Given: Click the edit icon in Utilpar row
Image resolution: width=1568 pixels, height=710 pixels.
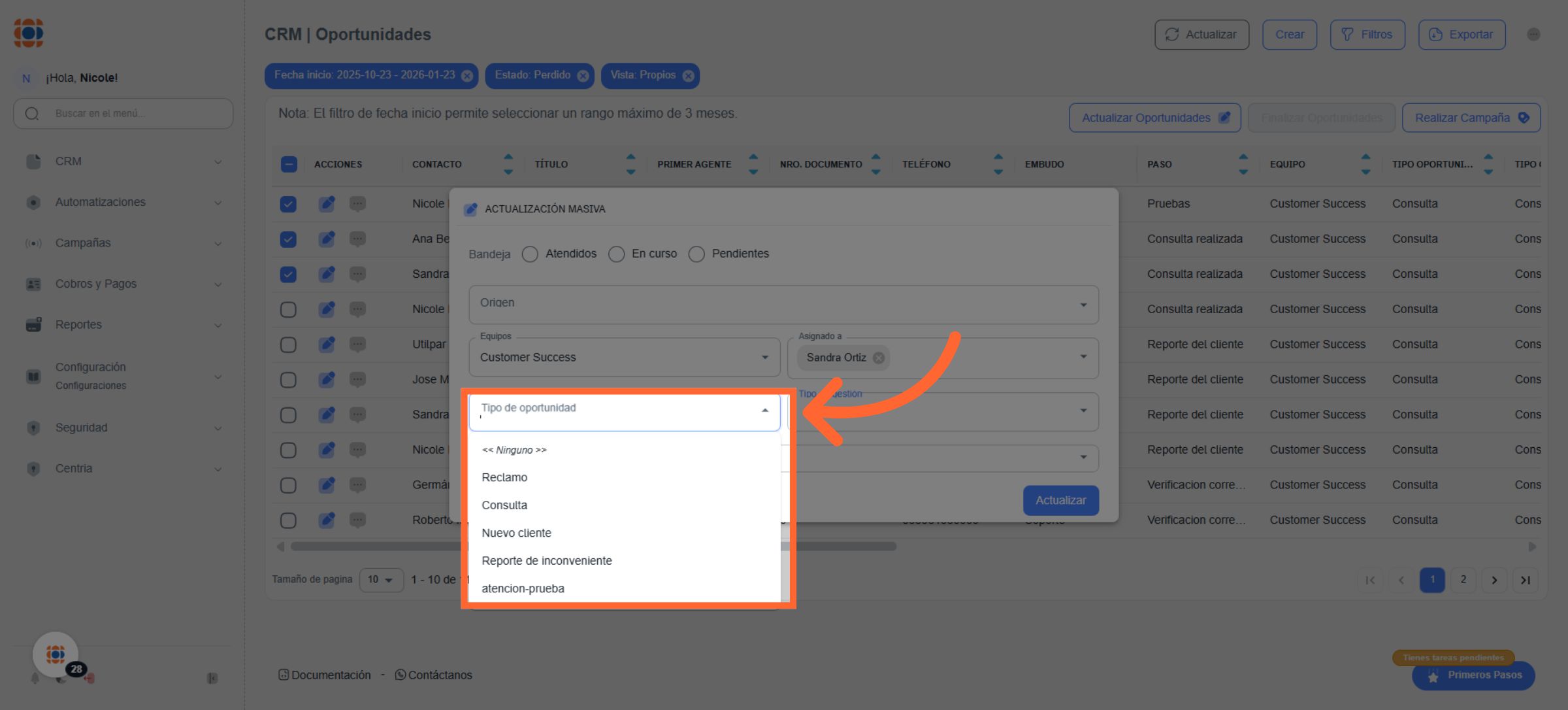Looking at the screenshot, I should click(327, 345).
